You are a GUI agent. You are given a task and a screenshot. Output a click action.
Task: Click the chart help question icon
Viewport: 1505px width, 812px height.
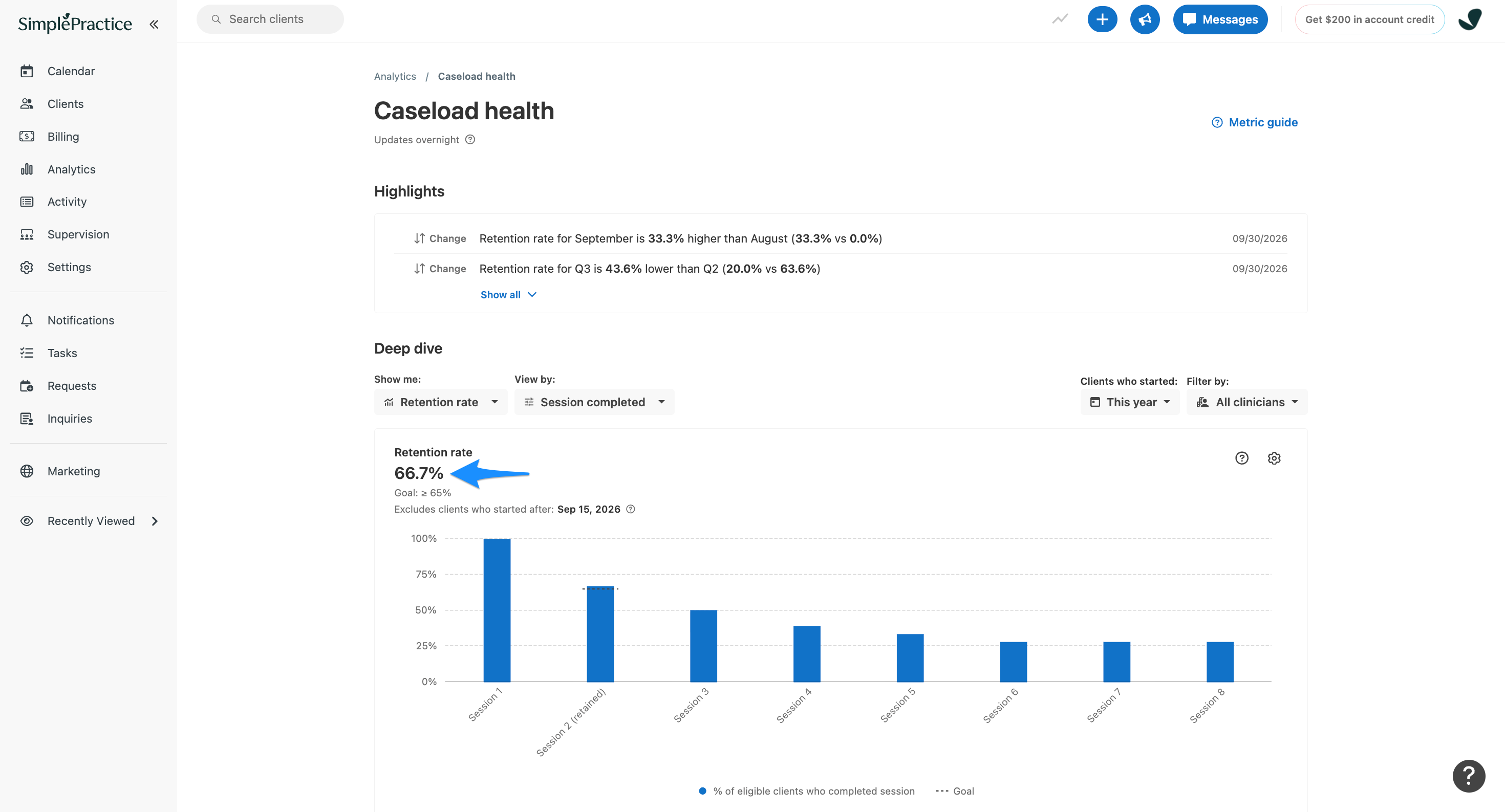[x=1241, y=458]
